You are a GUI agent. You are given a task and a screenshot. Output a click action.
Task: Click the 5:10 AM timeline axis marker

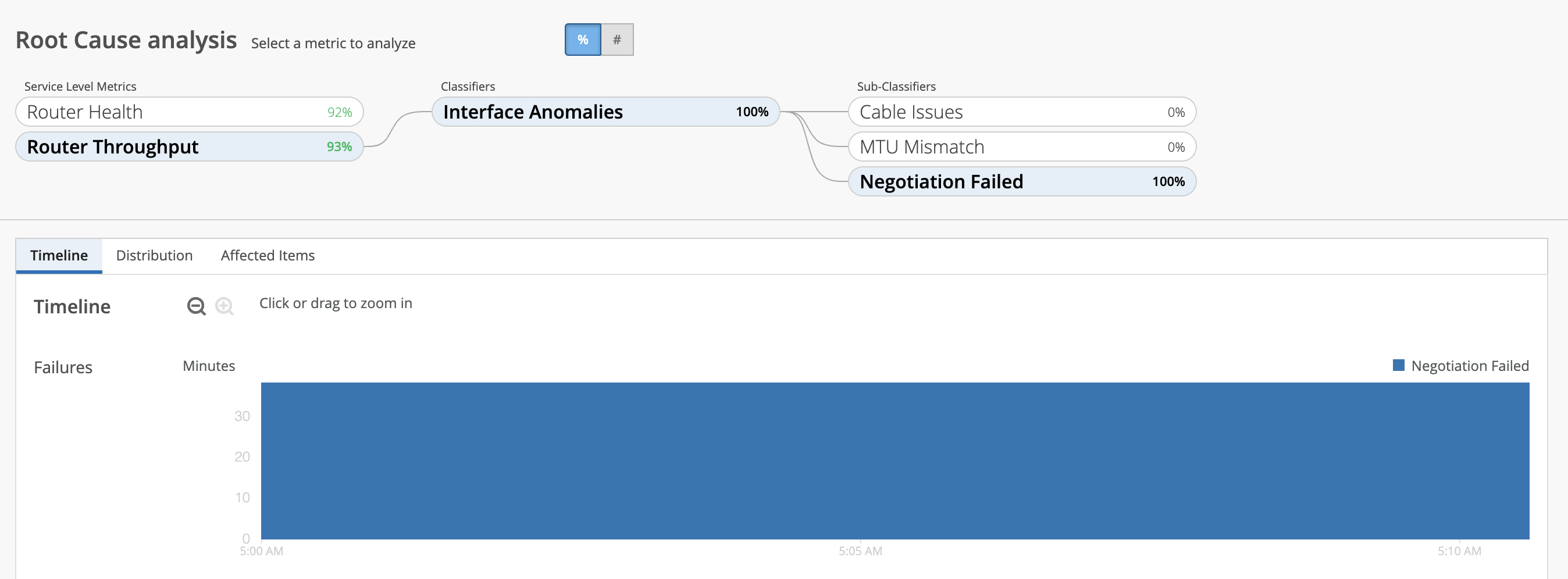1459,551
